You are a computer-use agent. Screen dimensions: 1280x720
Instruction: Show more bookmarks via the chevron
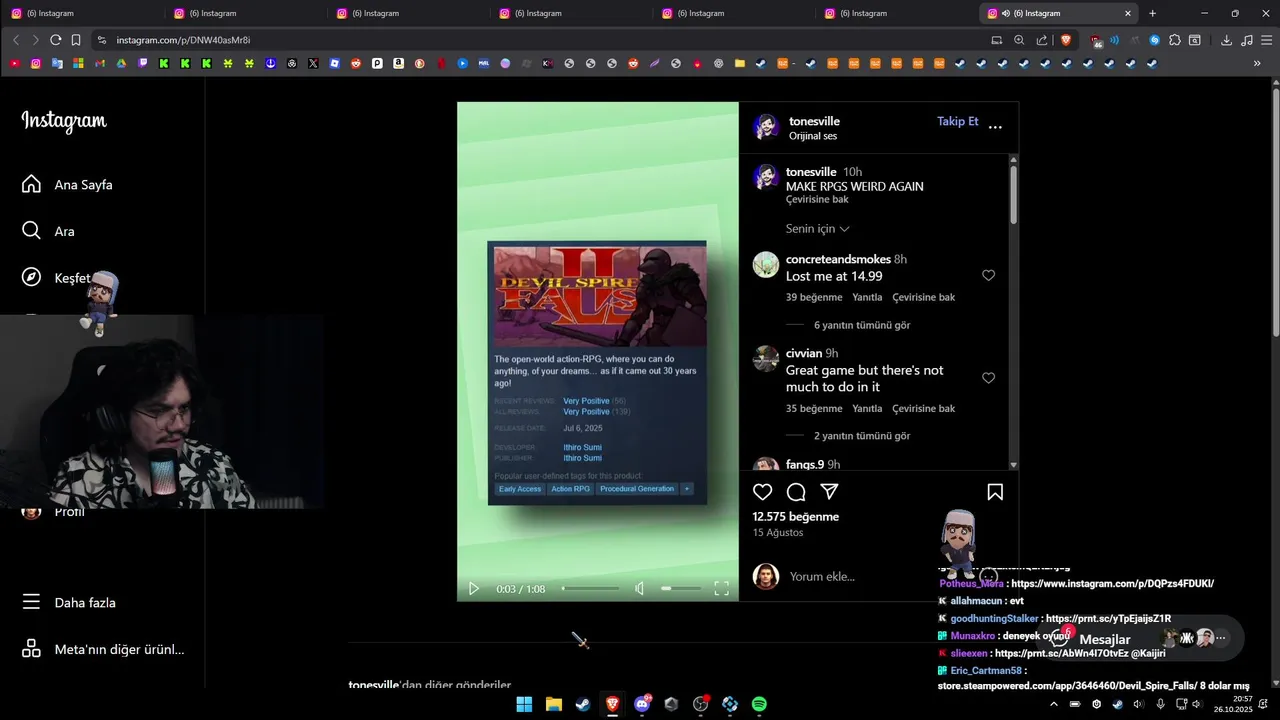click(x=1257, y=63)
